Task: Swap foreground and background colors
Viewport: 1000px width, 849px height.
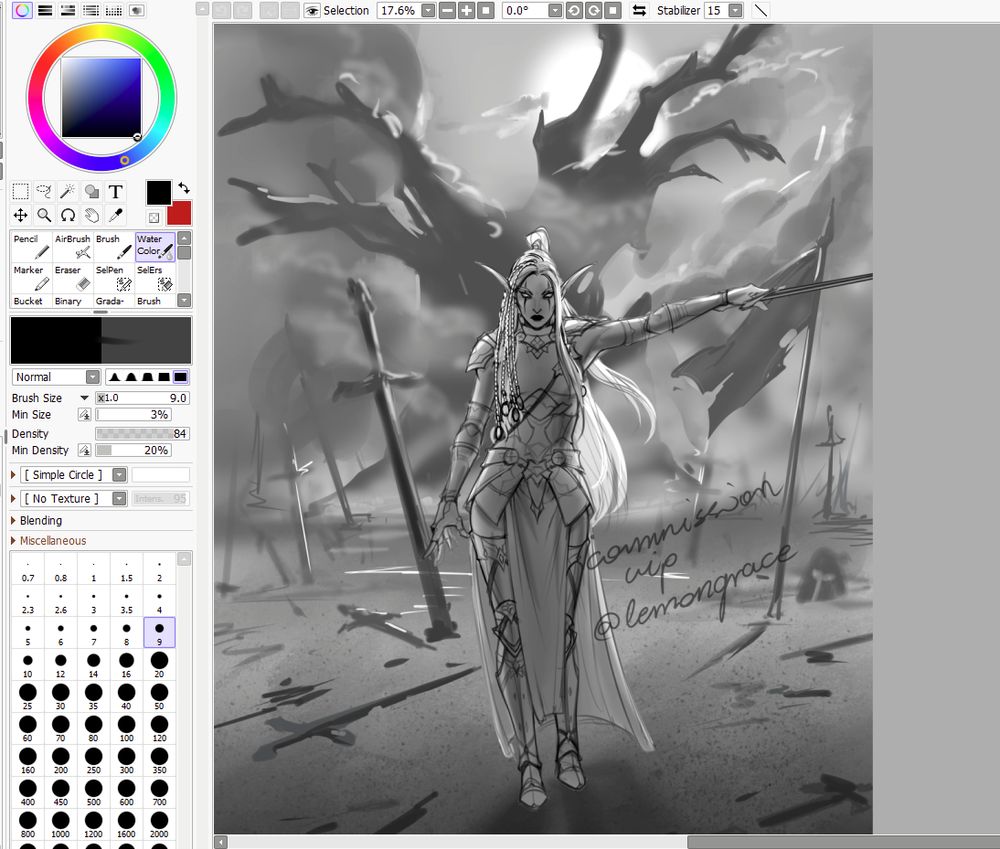Action: 184,188
